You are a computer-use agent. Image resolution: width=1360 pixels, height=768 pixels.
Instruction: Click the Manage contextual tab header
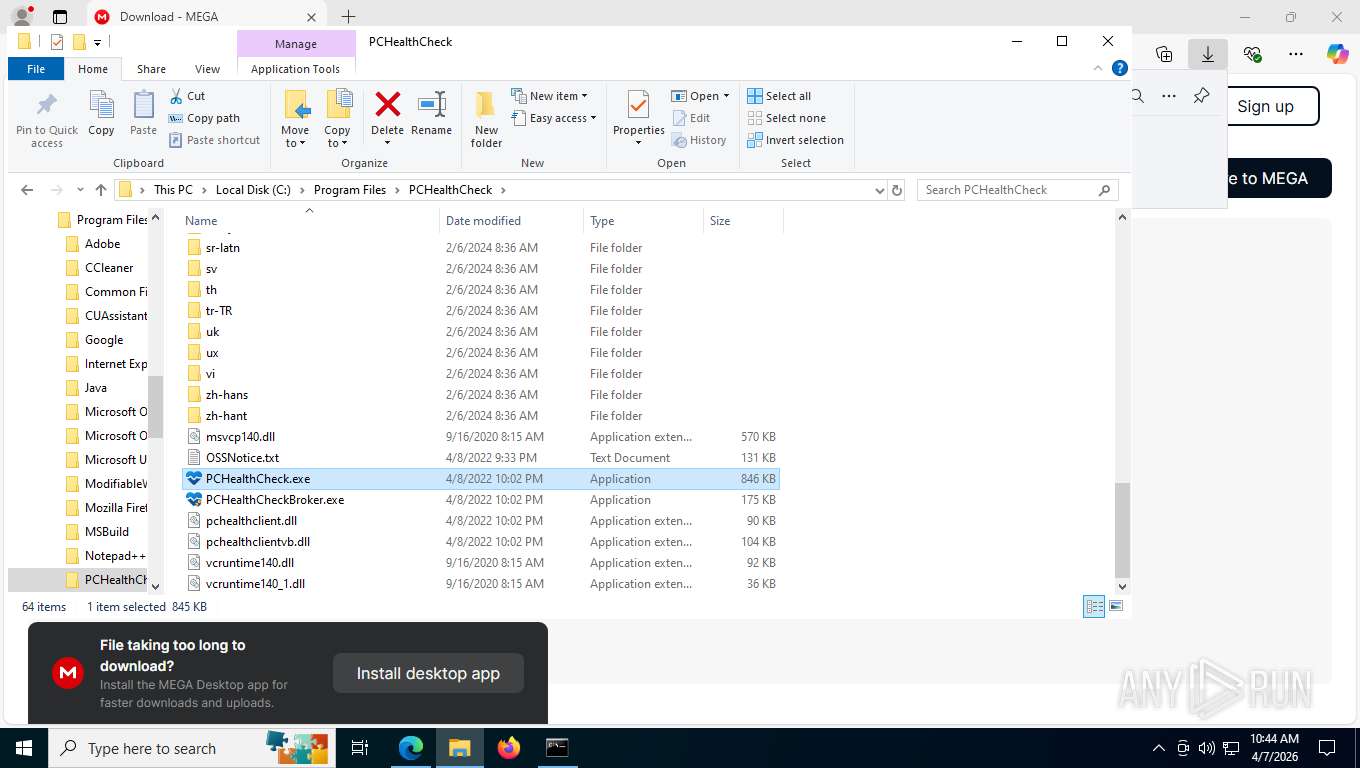[x=296, y=44]
